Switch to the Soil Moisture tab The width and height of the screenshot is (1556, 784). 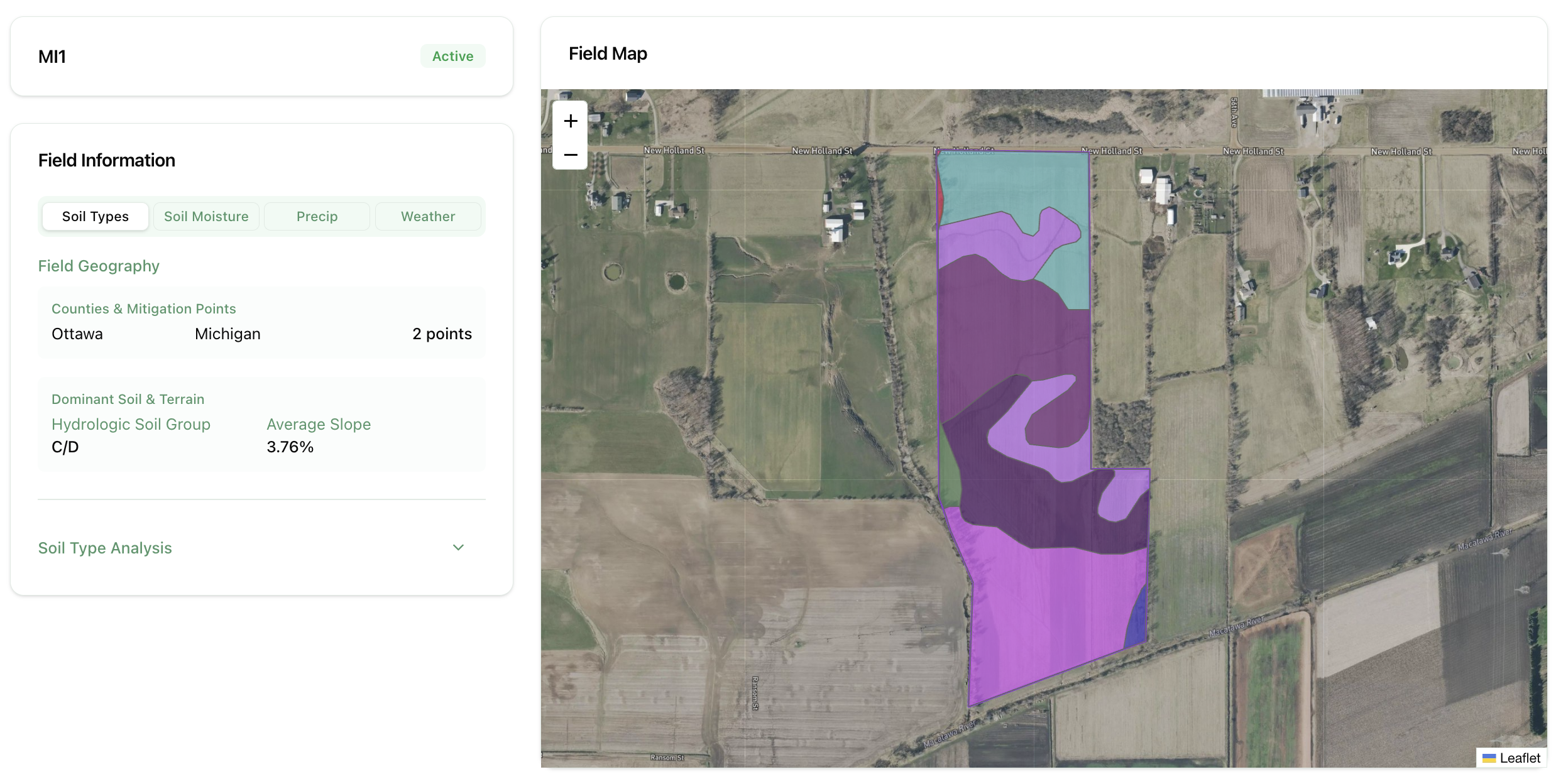[x=206, y=216]
